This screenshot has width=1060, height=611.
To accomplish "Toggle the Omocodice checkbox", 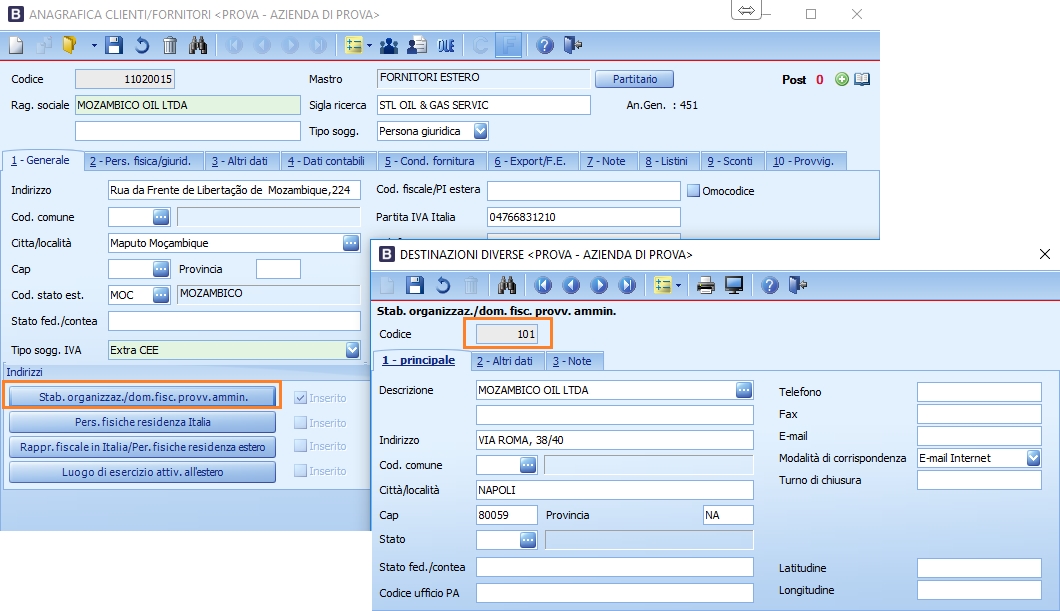I will coord(694,190).
